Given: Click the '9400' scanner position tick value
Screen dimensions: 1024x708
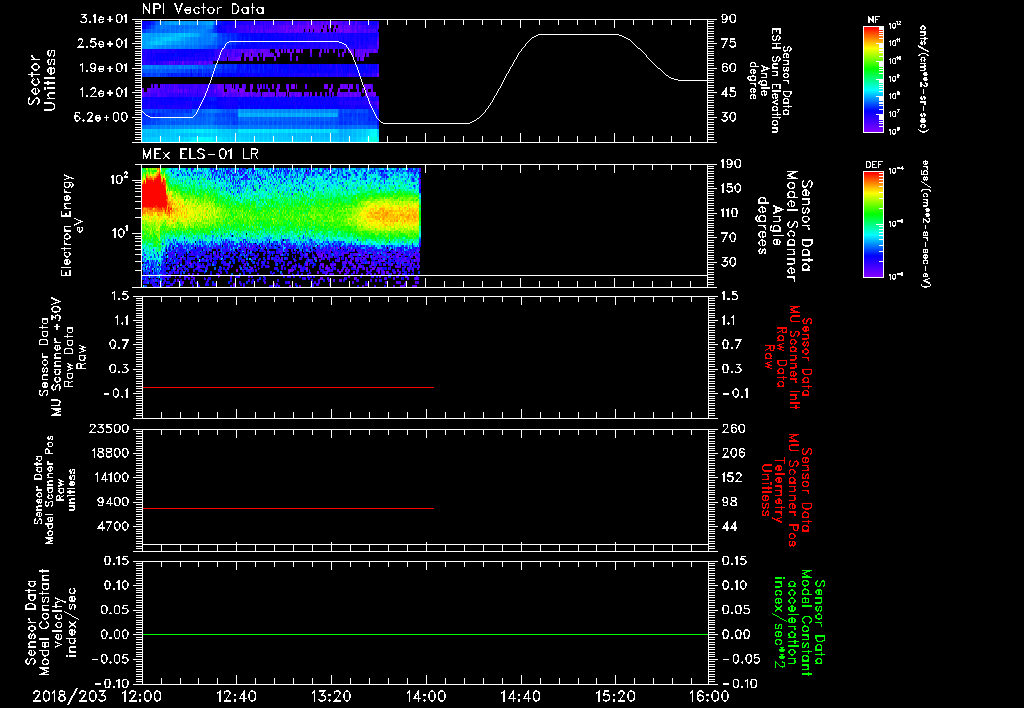Looking at the screenshot, I should click(113, 502).
